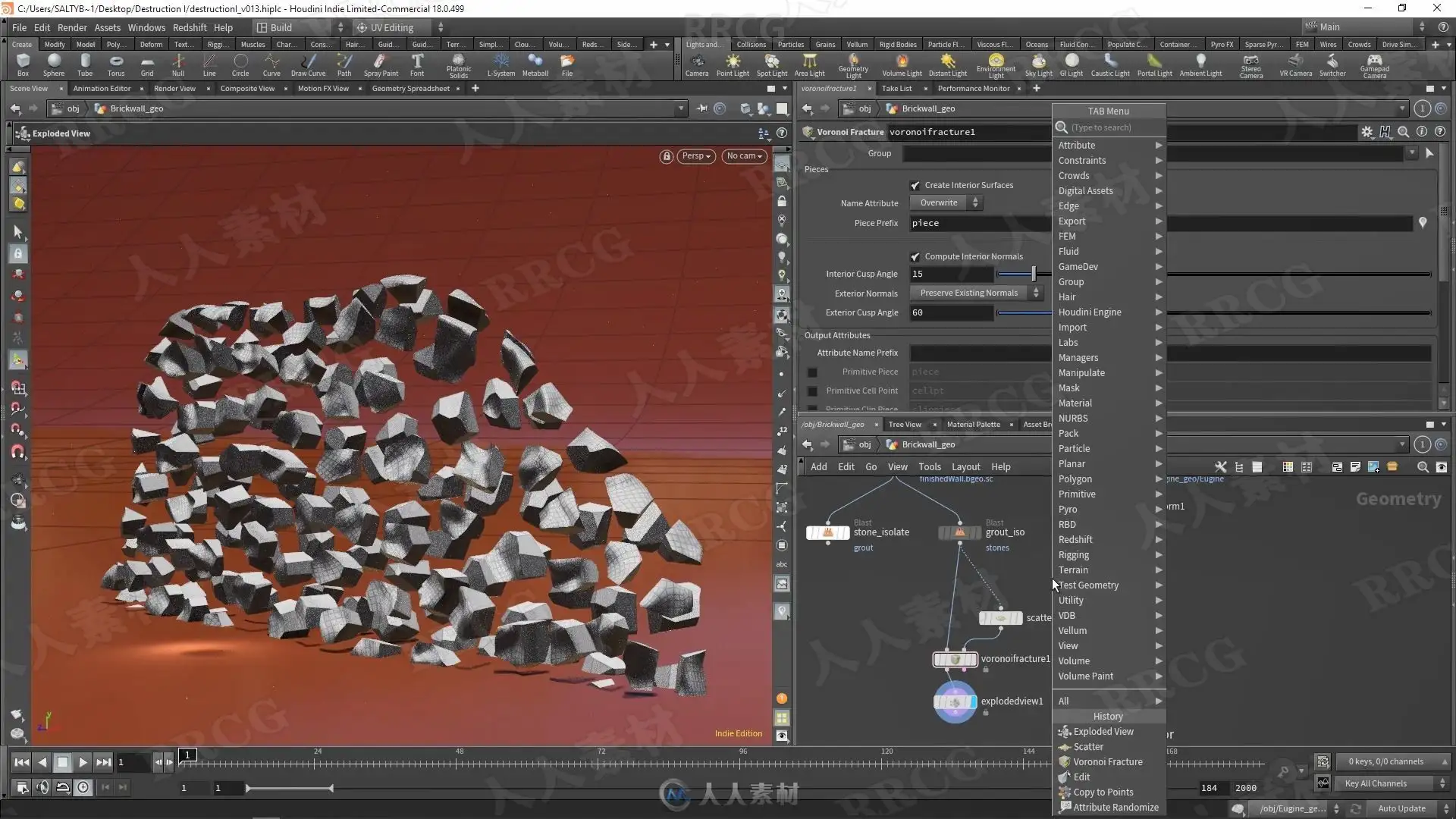Click the Sky Light shelf tool
1456x819 pixels.
[x=1038, y=64]
